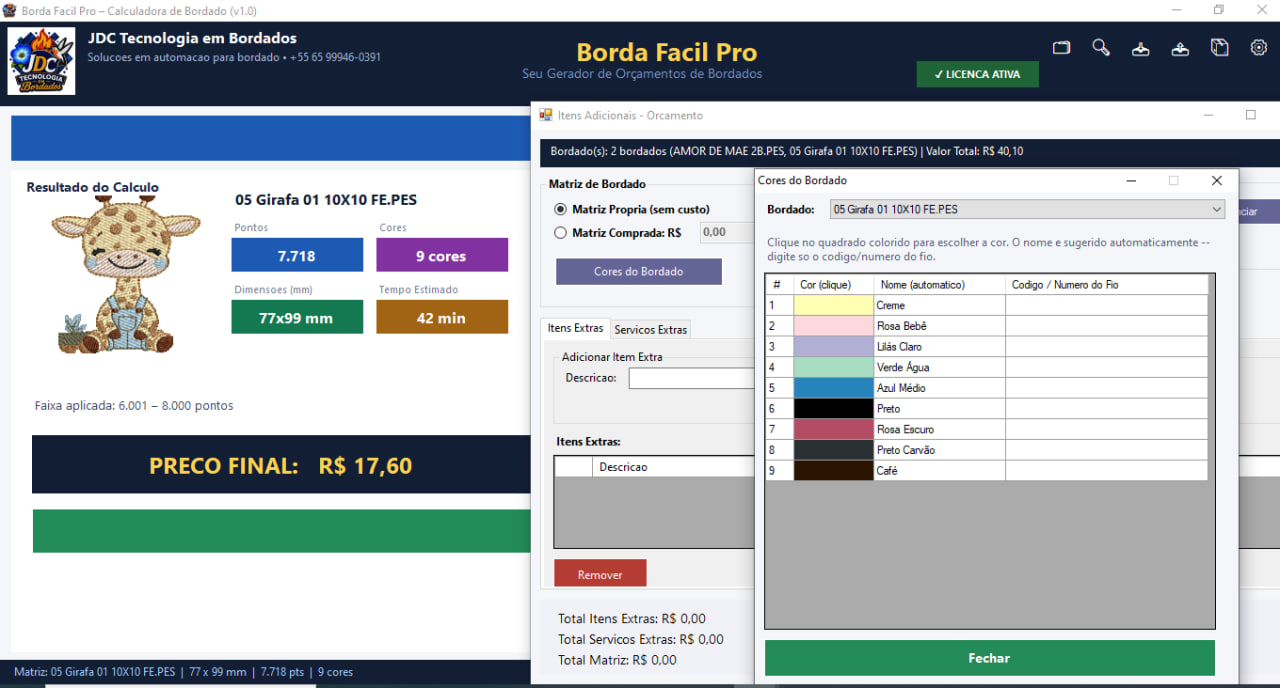Click the import tray download icon
The height and width of the screenshot is (688, 1280).
(1140, 48)
